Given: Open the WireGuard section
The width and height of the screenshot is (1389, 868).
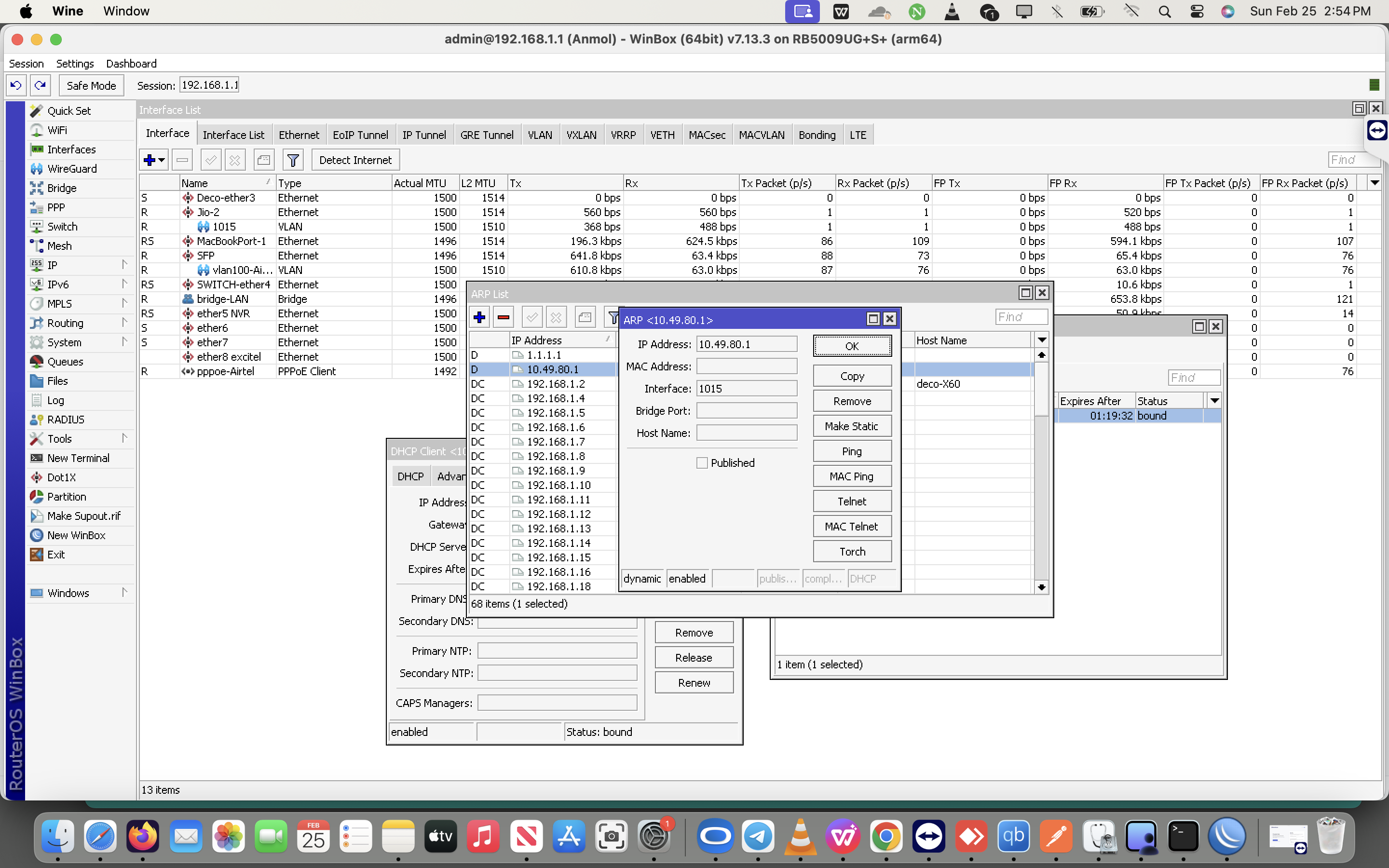Looking at the screenshot, I should [72, 169].
